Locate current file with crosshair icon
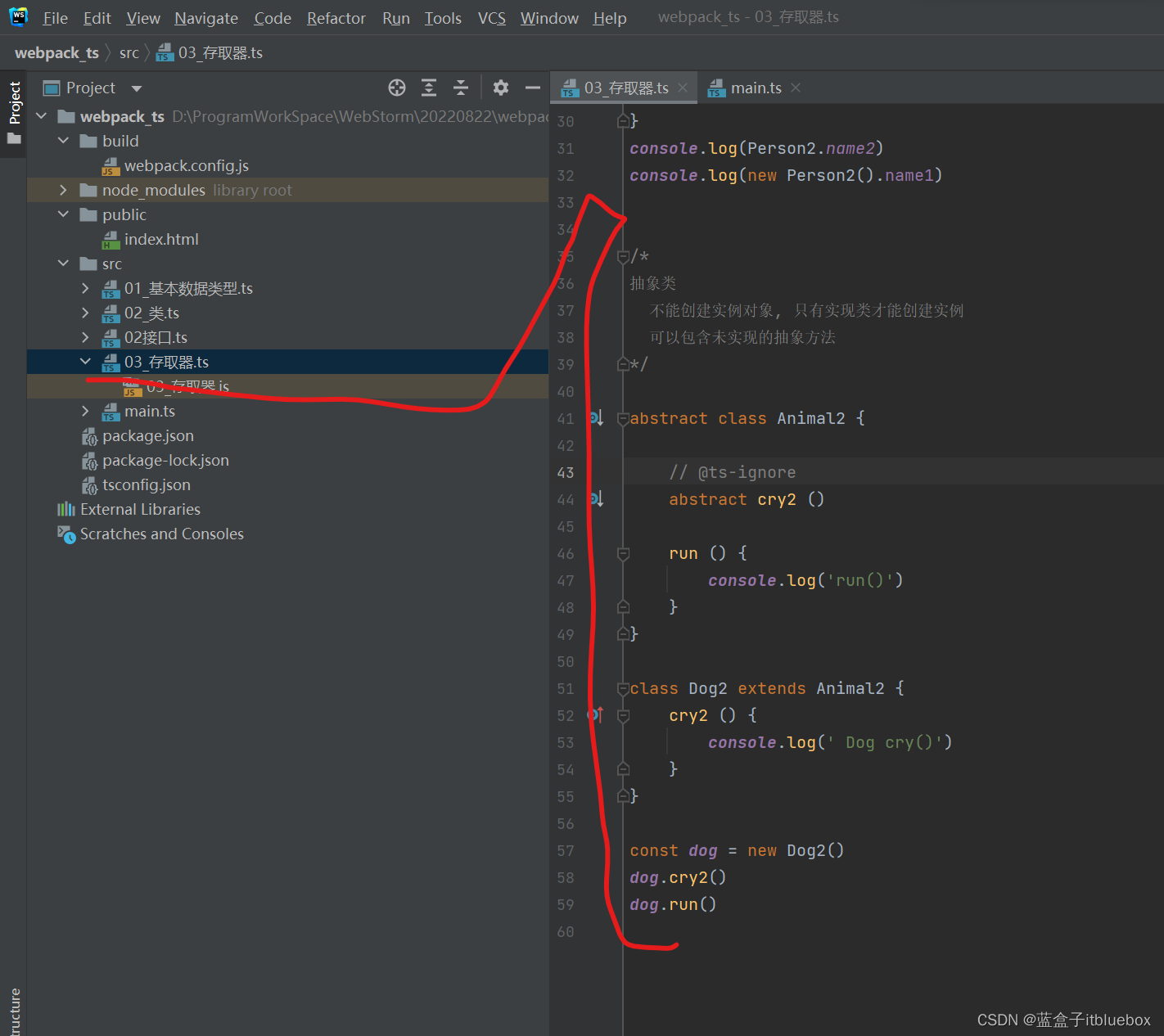 pyautogui.click(x=397, y=88)
